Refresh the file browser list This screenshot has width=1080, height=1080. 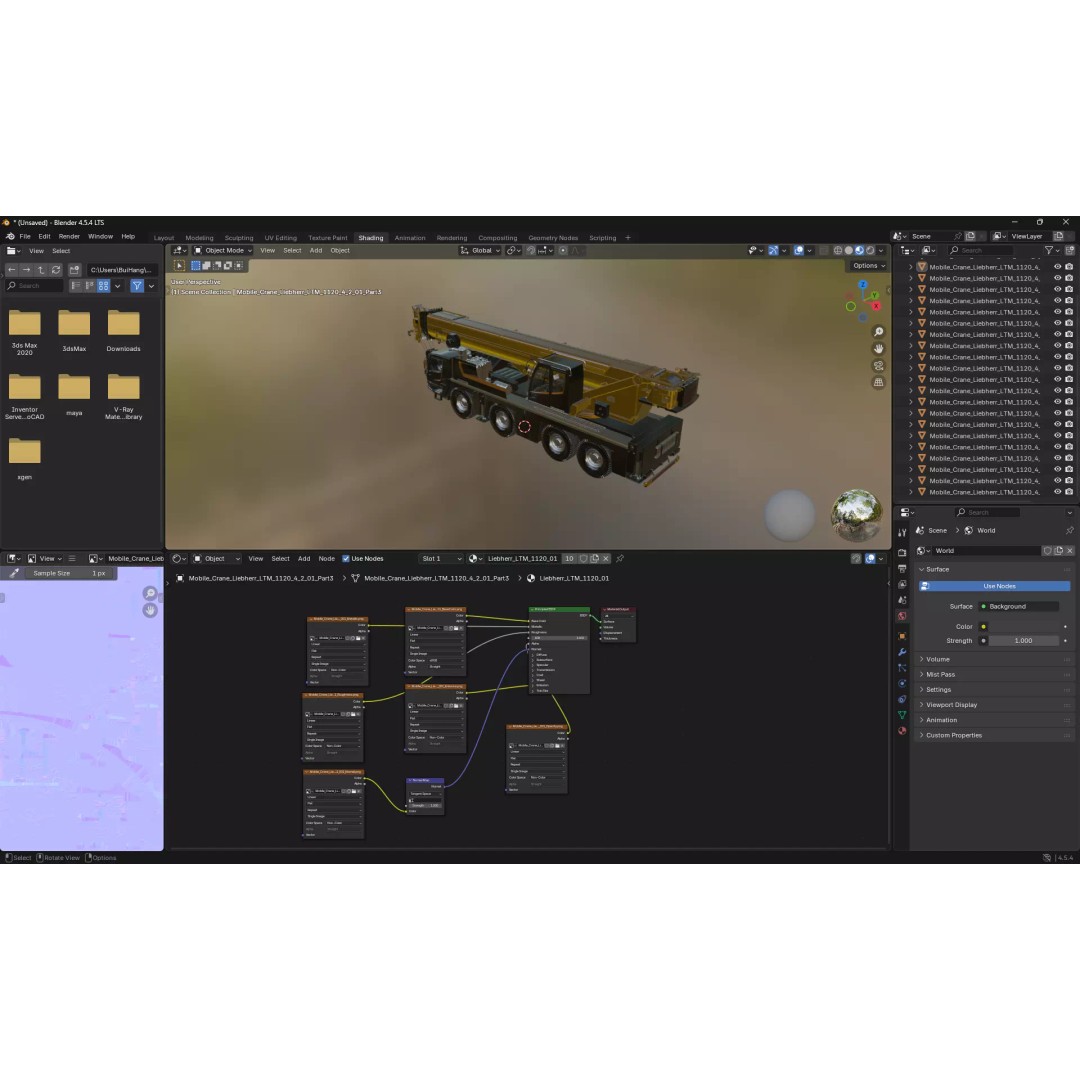[x=56, y=270]
